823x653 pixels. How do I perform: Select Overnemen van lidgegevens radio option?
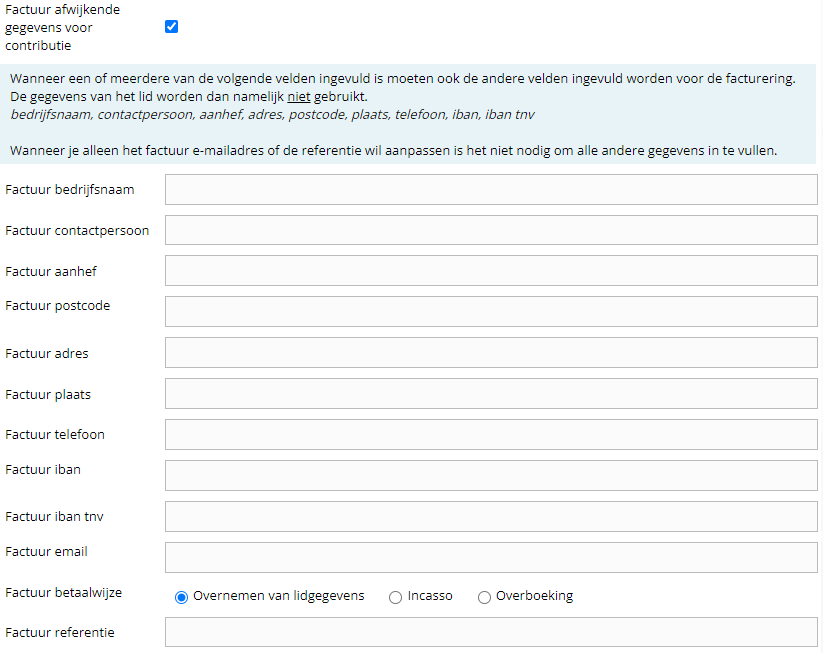(x=181, y=597)
